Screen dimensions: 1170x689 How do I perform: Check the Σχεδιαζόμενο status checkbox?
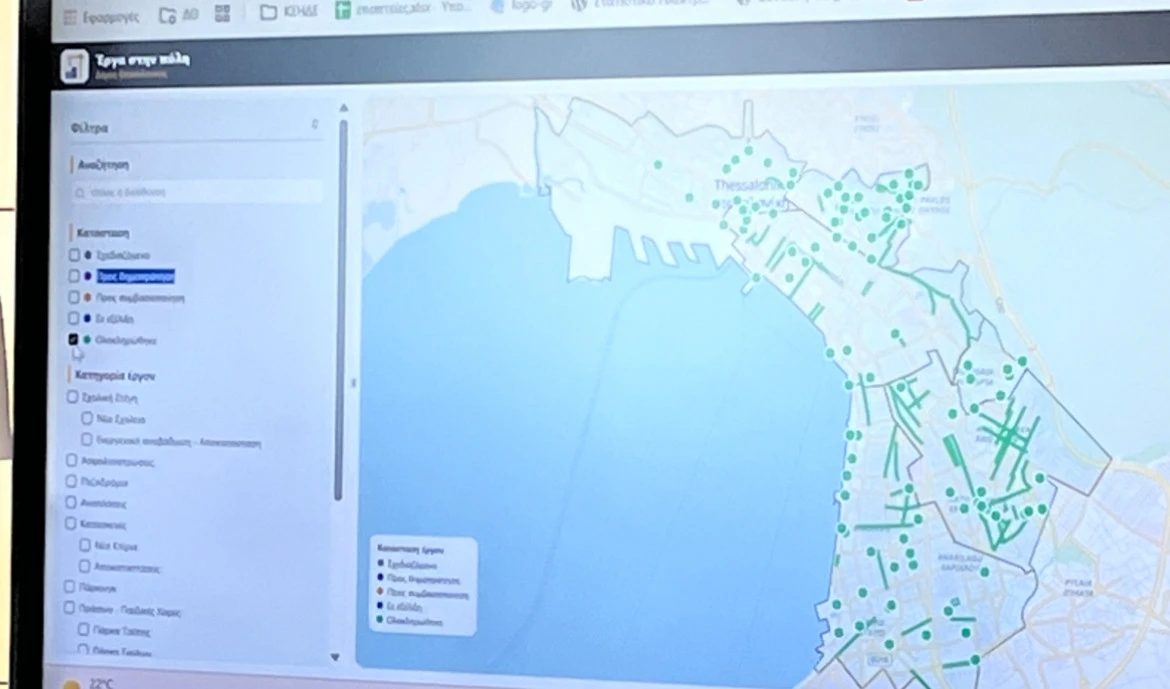pyautogui.click(x=74, y=255)
